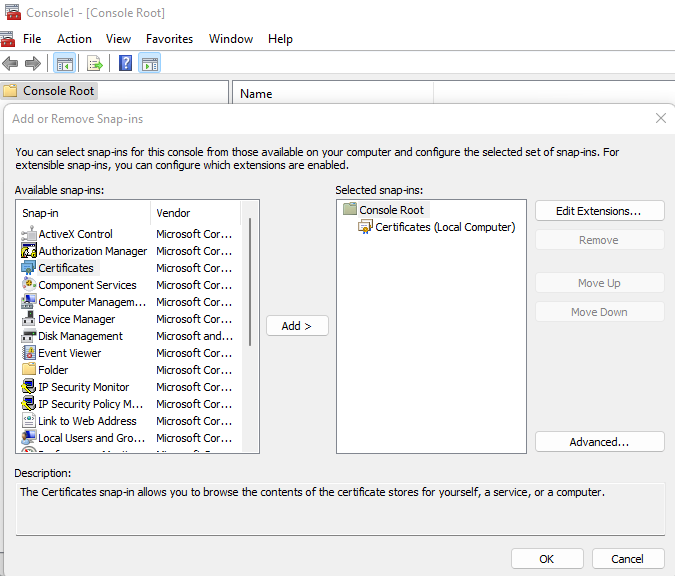Viewport: 675px width, 576px height.
Task: Open the blue Help toolbar icon
Action: click(125, 64)
